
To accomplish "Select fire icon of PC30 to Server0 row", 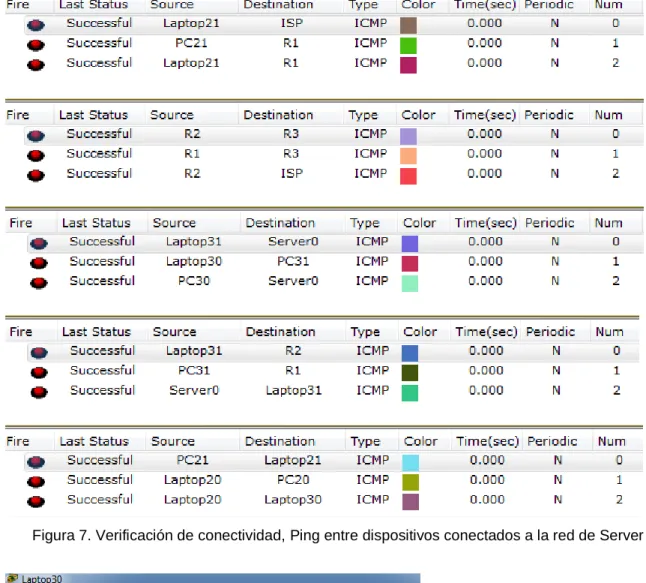I will (x=39, y=283).
